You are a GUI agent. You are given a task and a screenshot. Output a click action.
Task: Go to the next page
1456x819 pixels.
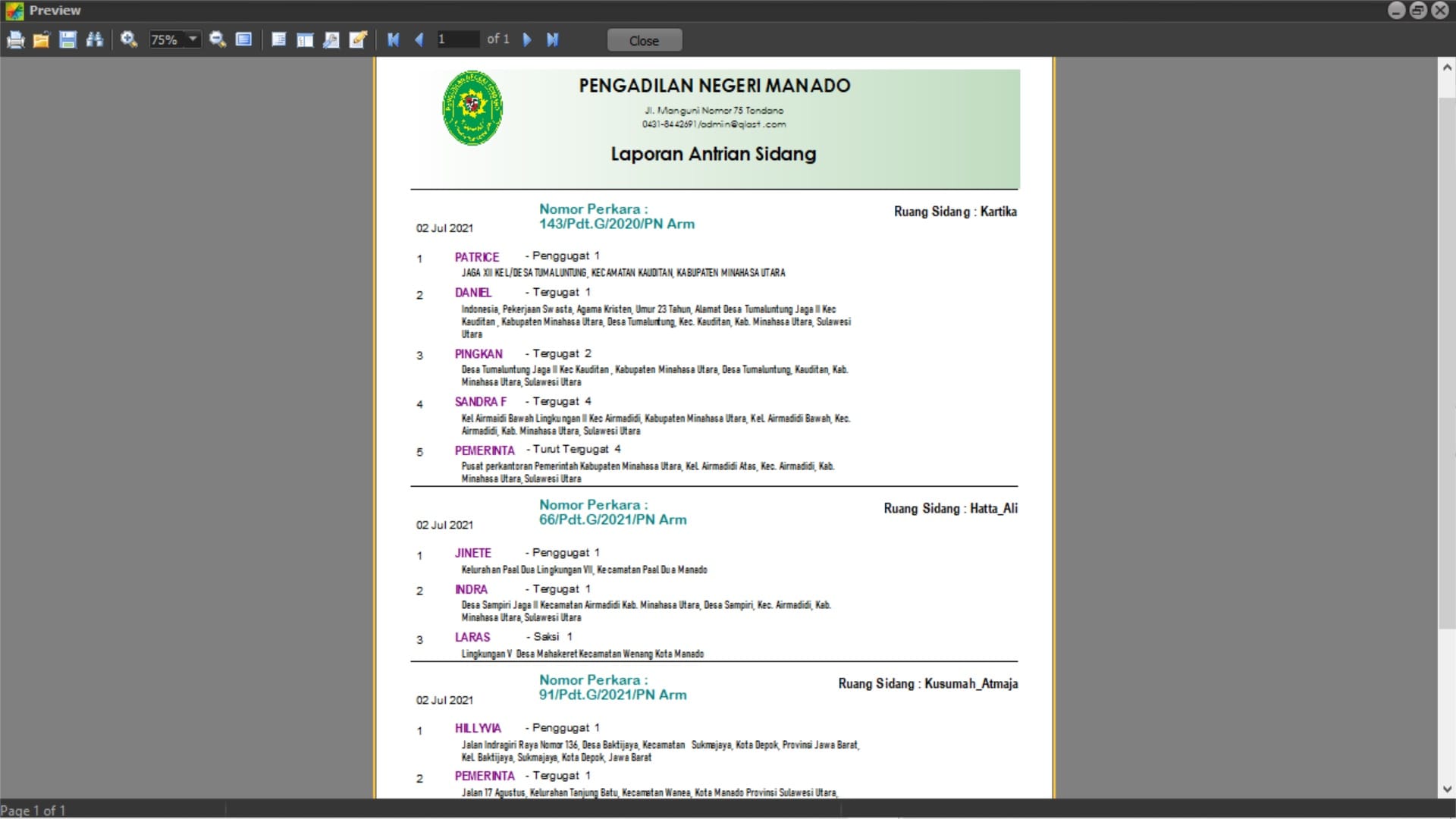click(x=527, y=39)
